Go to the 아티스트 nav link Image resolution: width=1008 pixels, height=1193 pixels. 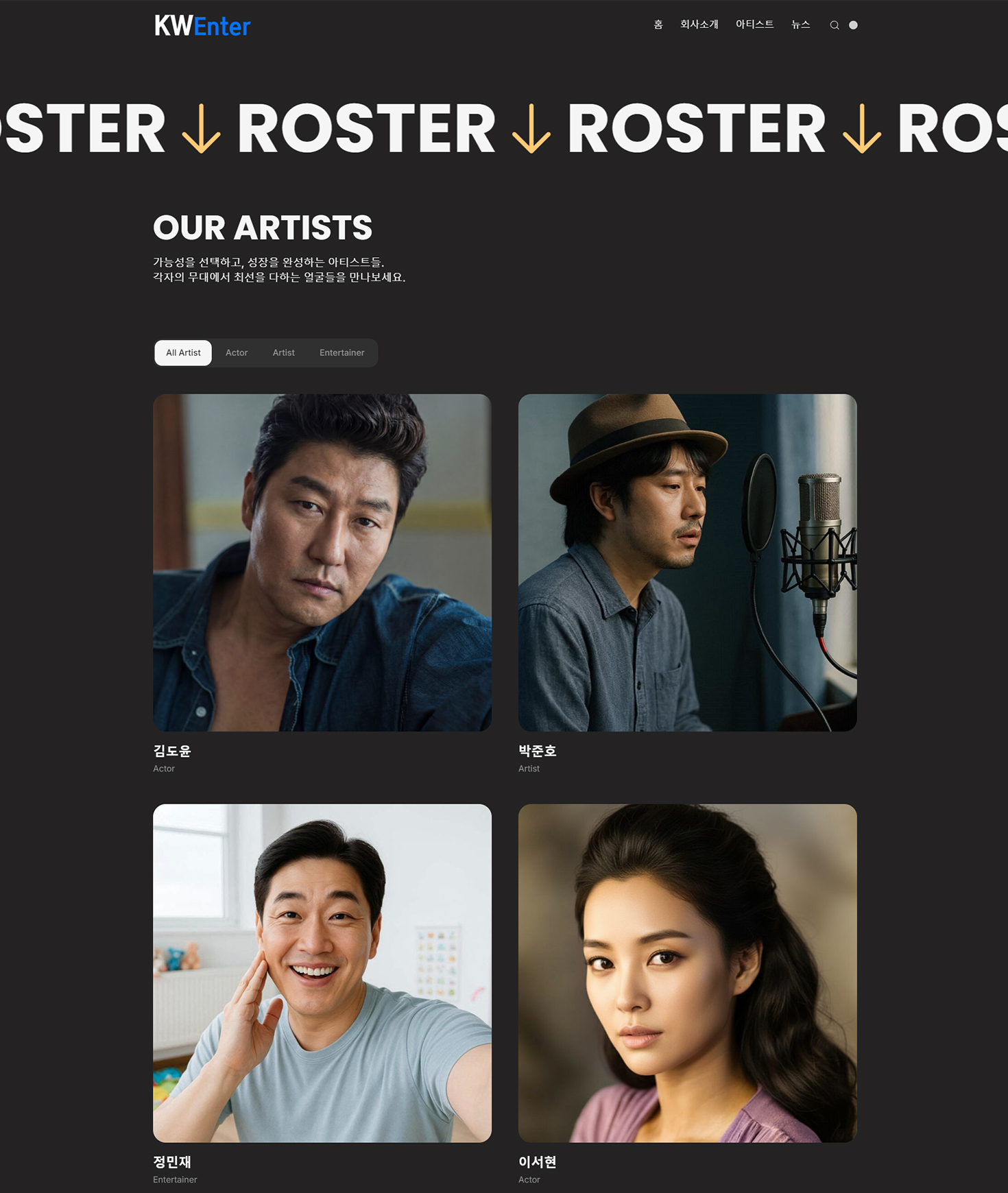pos(754,25)
